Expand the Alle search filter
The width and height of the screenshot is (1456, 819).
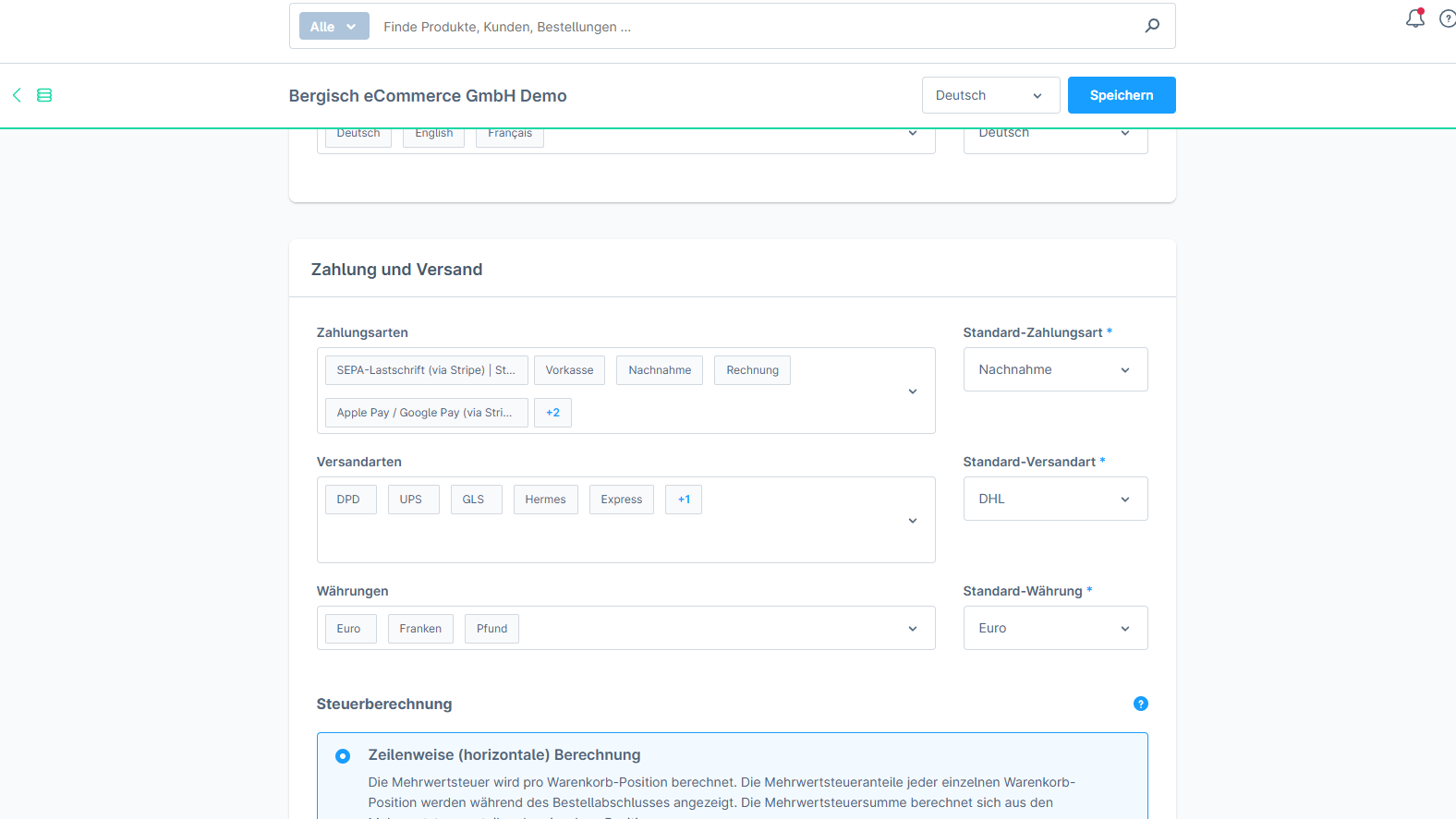point(334,27)
